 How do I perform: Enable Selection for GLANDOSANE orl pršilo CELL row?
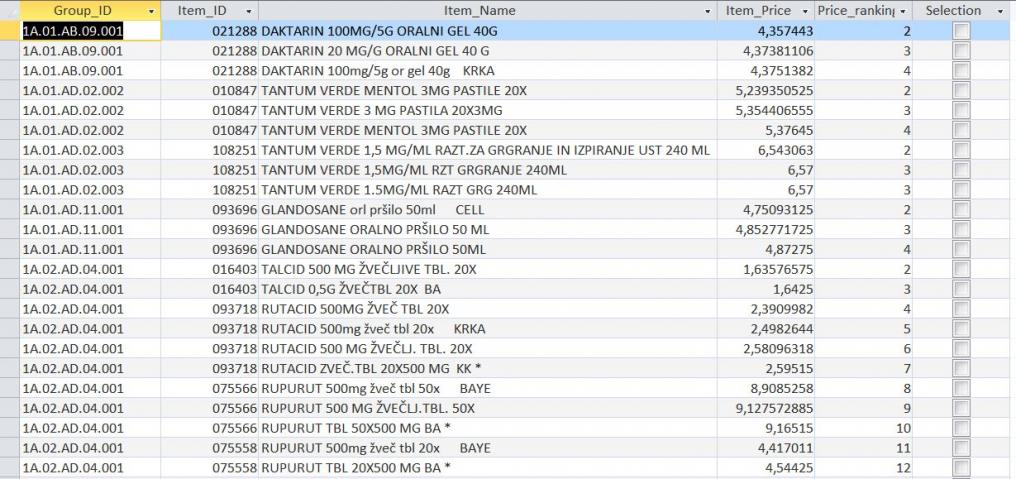tap(961, 209)
